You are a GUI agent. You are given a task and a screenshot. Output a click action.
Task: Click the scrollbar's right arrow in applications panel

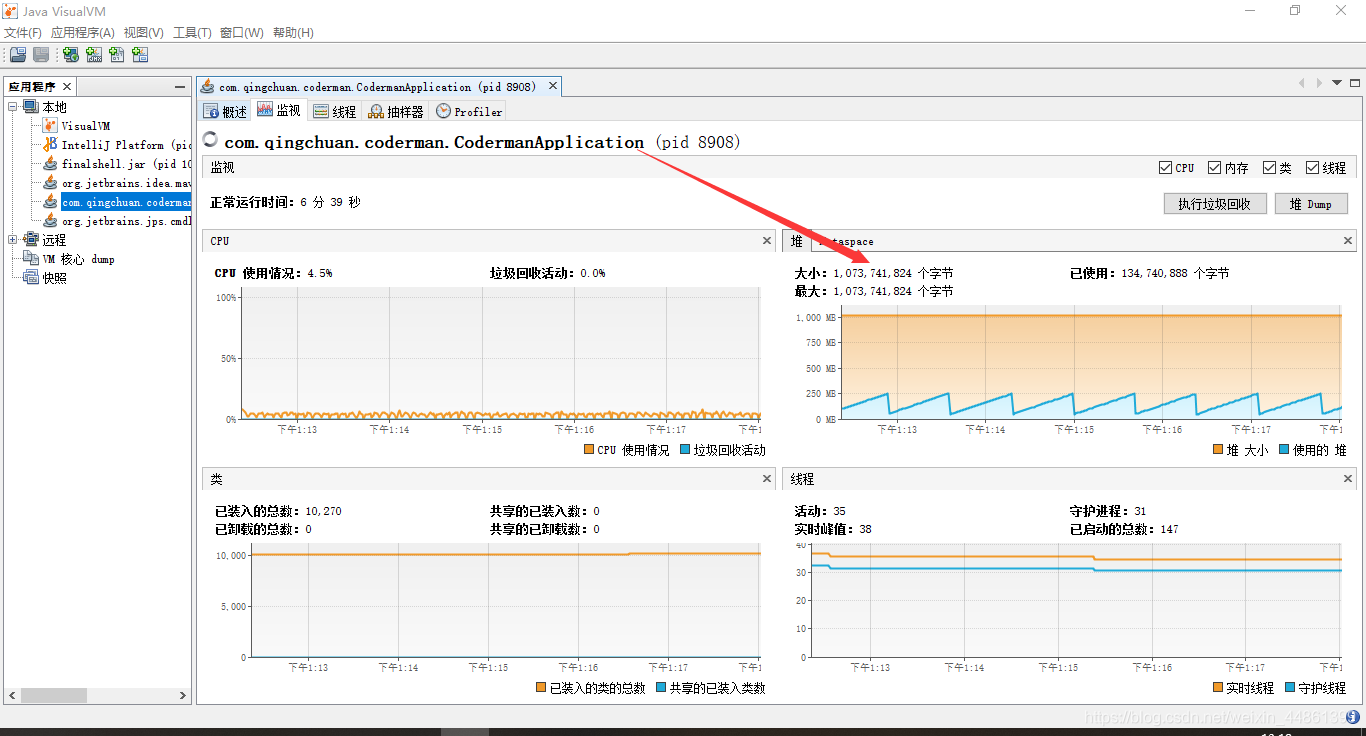[182, 695]
